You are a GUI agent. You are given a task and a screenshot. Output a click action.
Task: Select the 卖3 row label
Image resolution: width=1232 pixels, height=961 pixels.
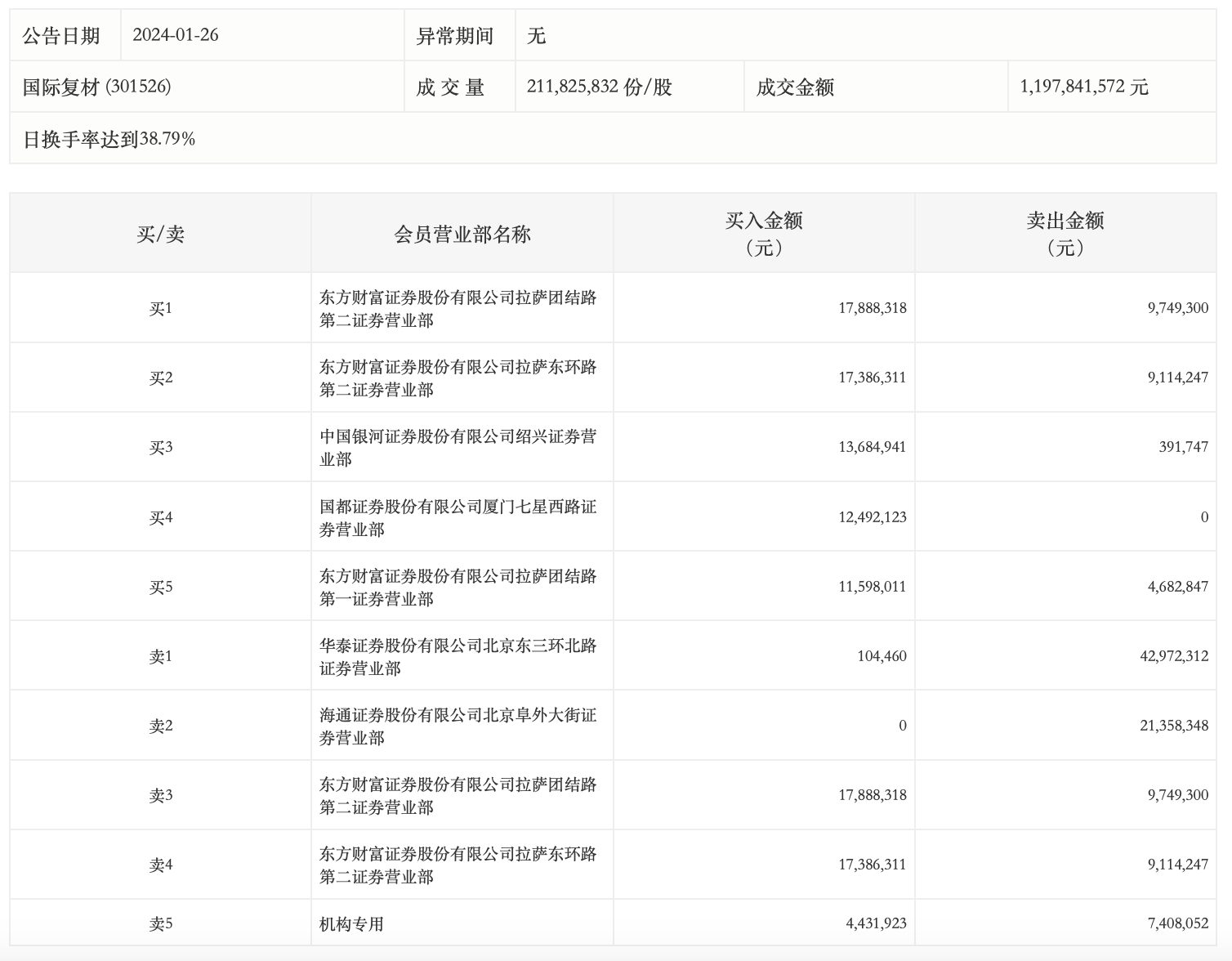point(161,796)
